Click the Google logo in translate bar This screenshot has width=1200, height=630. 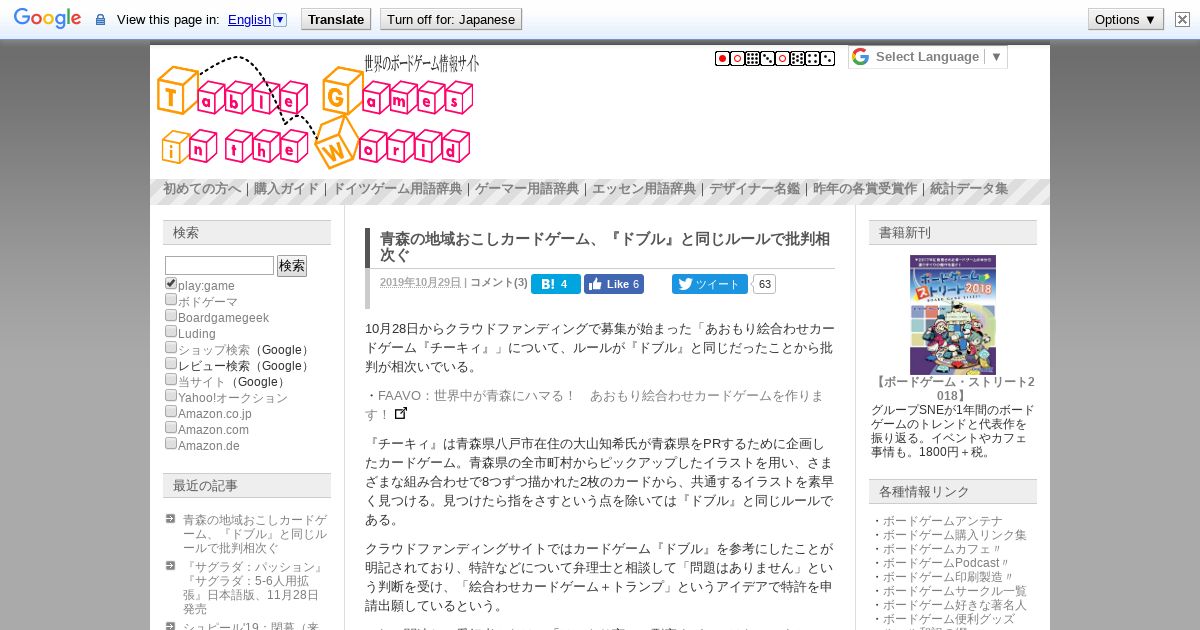47,19
